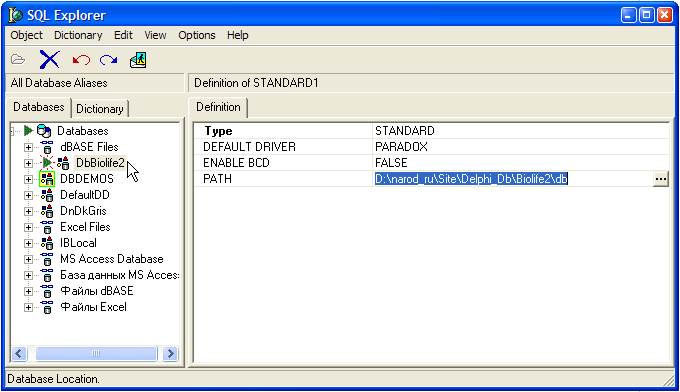
Task: Click the blue Redo arrow icon
Action: (108, 59)
